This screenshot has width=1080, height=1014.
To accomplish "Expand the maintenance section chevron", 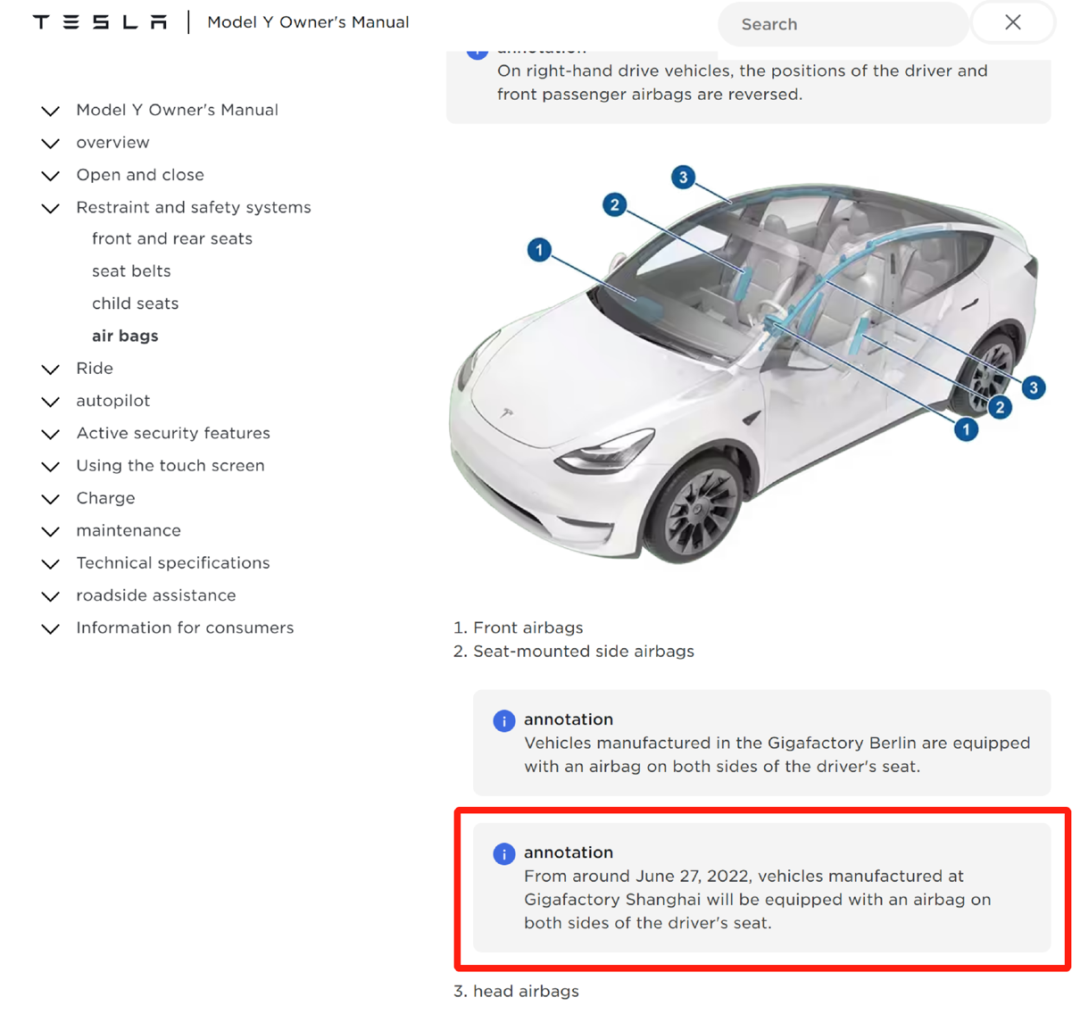I will coord(50,531).
